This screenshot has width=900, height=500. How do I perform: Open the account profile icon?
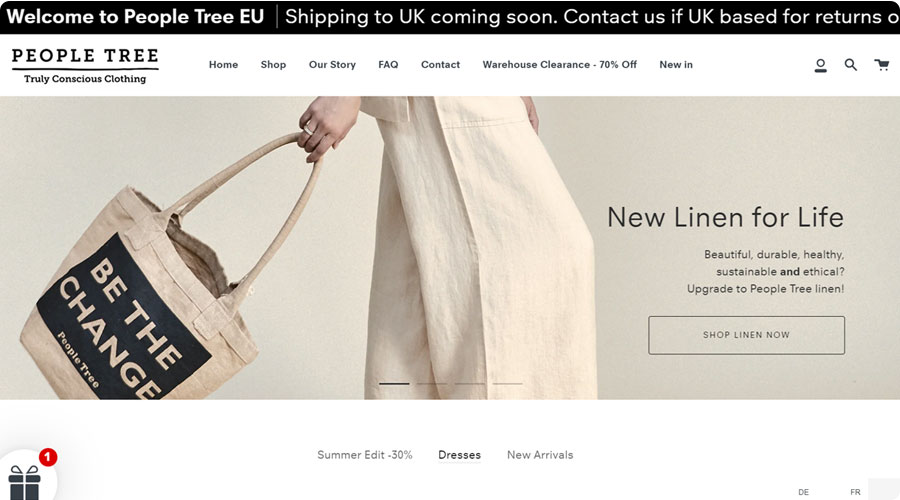[821, 65]
